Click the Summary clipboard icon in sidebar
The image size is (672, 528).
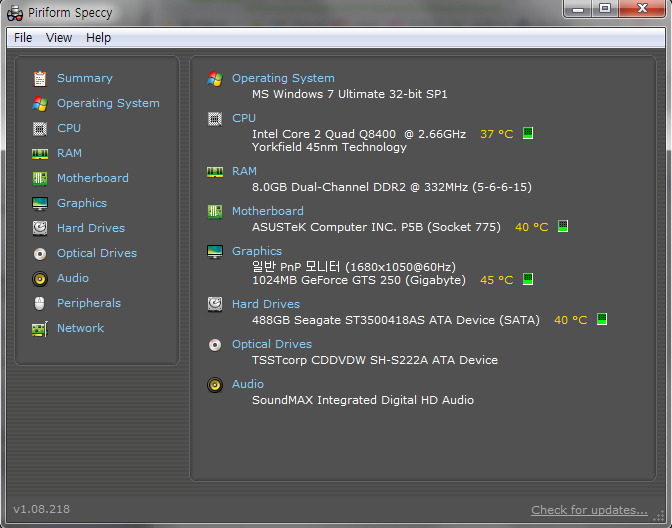[x=40, y=78]
